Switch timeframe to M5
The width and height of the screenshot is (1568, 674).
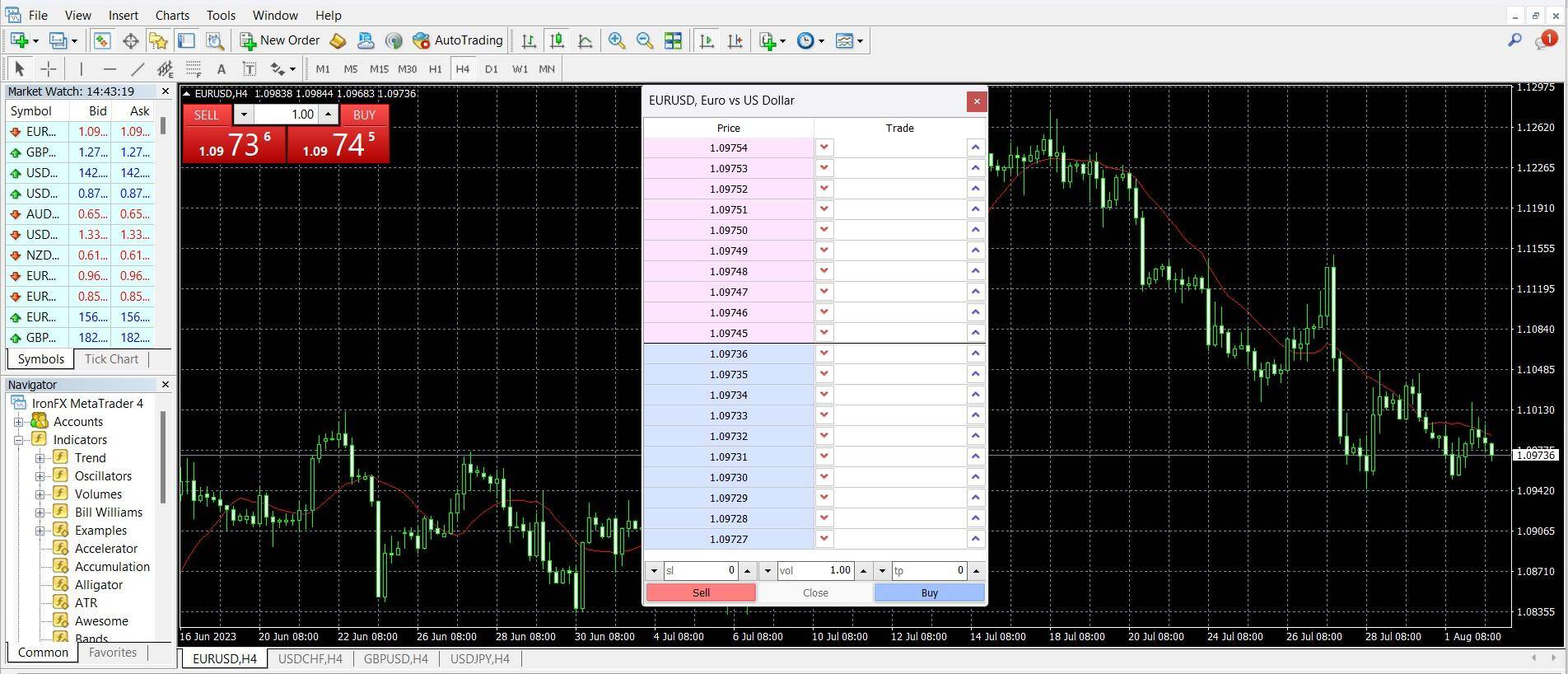(x=351, y=69)
